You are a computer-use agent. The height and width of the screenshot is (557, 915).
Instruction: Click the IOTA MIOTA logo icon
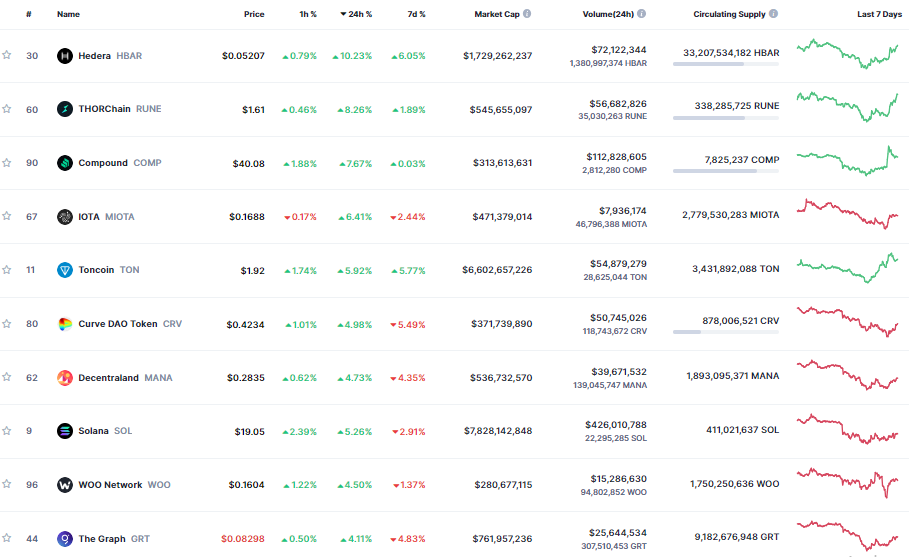65,216
